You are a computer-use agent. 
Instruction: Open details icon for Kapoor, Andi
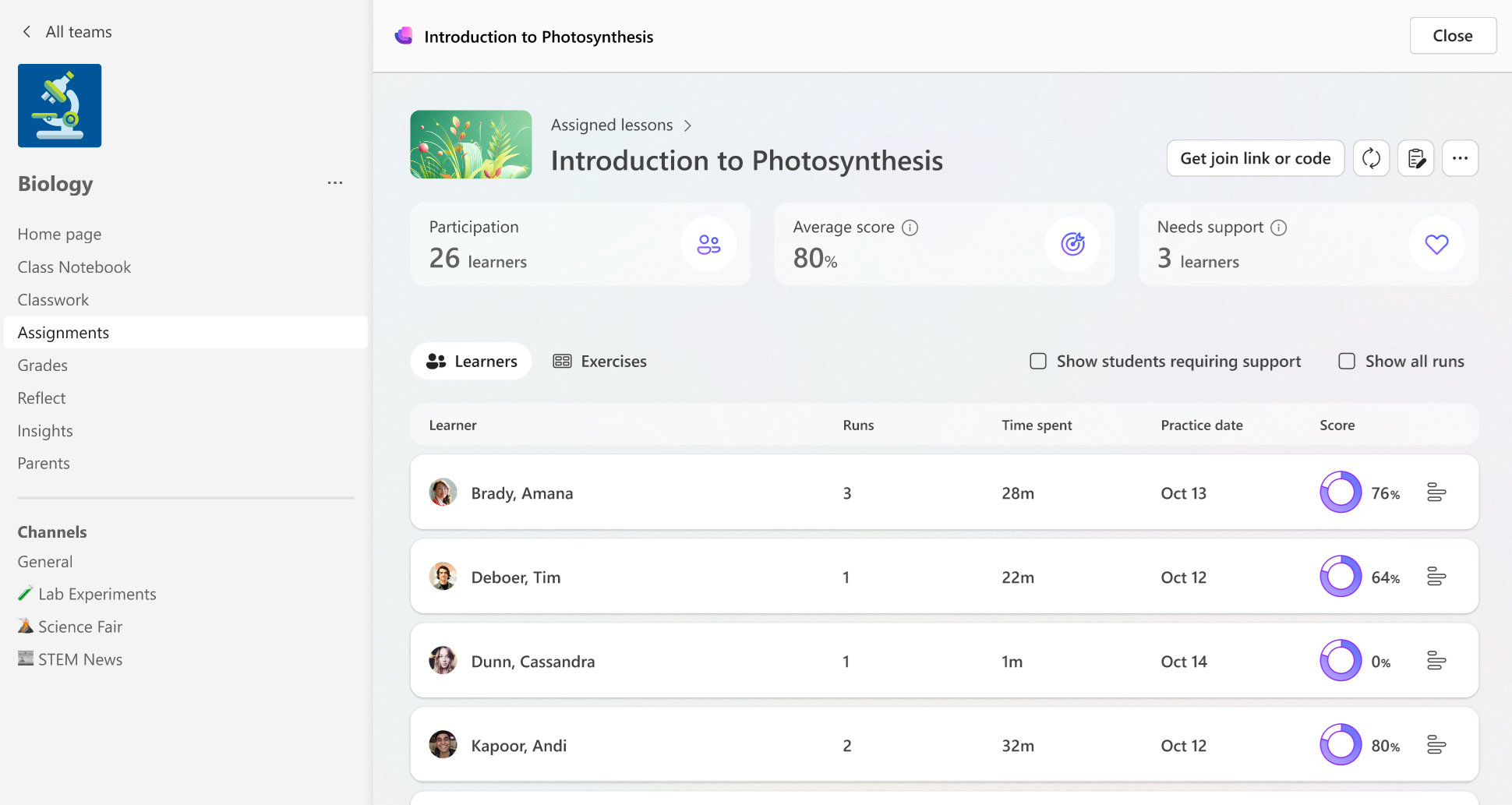click(x=1436, y=745)
